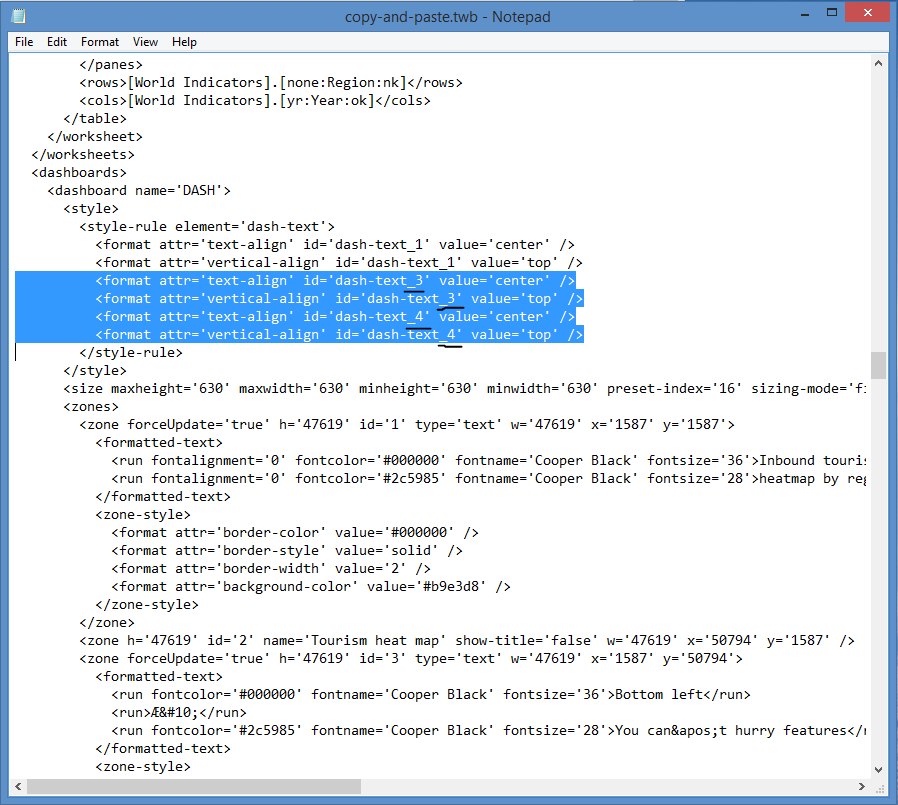The width and height of the screenshot is (898, 805).
Task: Click the horizontal scrollbar right arrow
Action: (861, 785)
